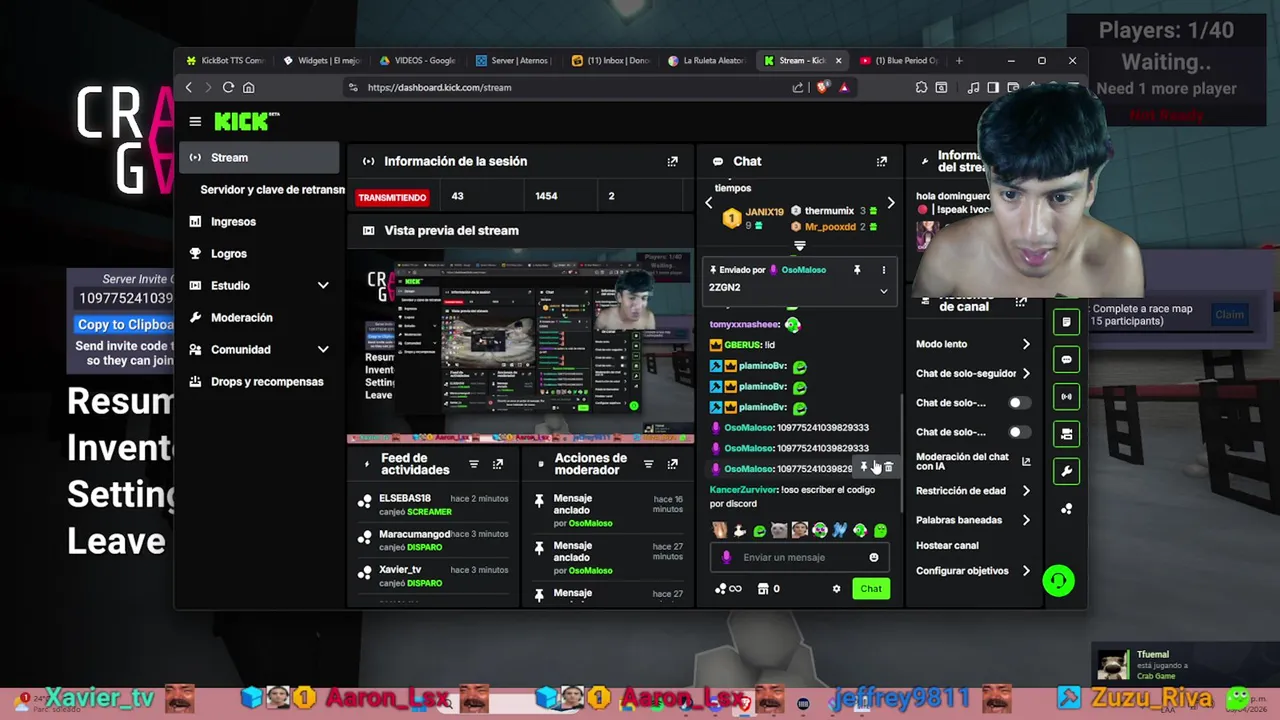Open chat settings gear icon
This screenshot has width=1280, height=720.
point(836,589)
